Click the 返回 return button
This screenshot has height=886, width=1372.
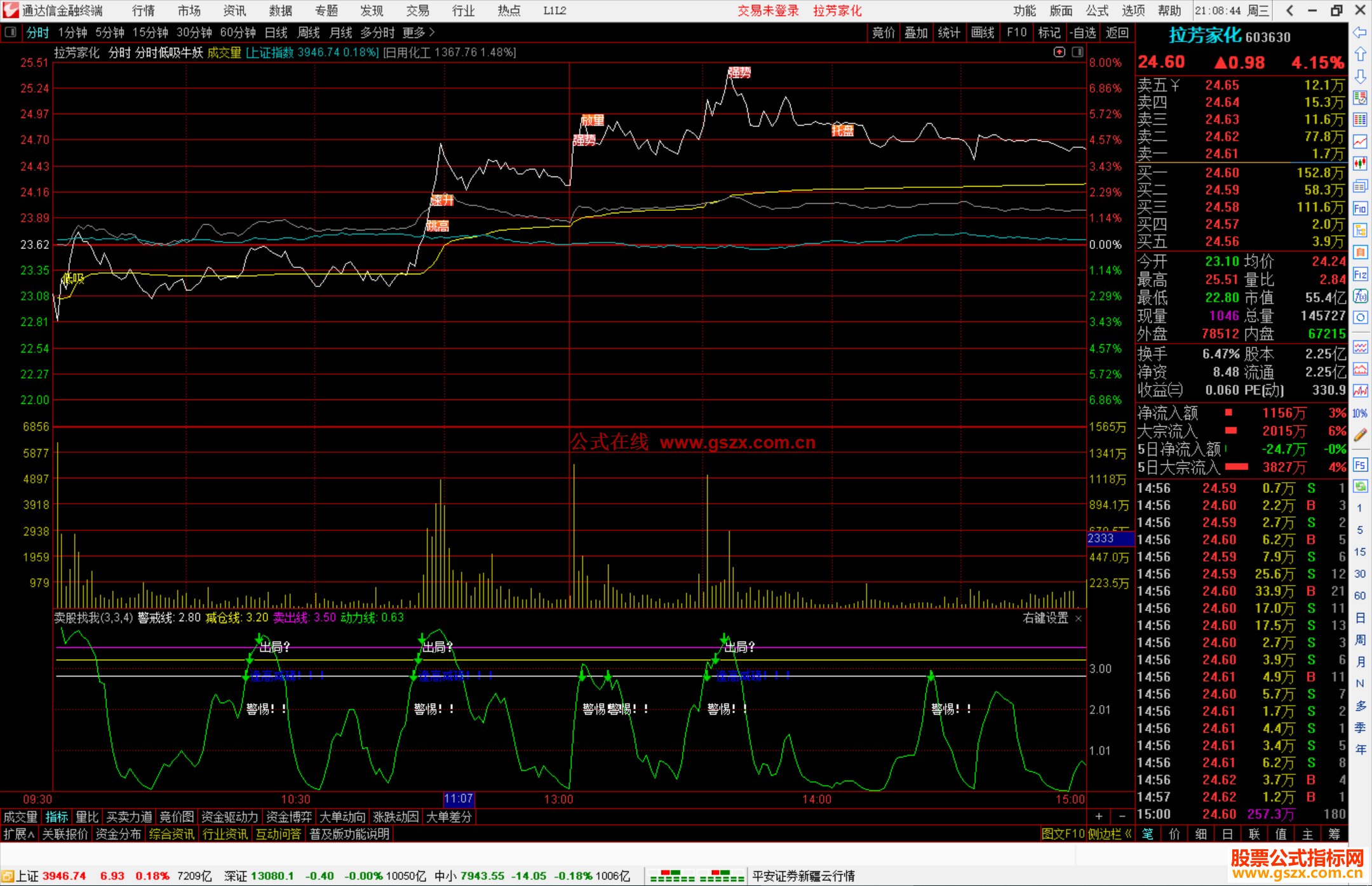point(1117,32)
